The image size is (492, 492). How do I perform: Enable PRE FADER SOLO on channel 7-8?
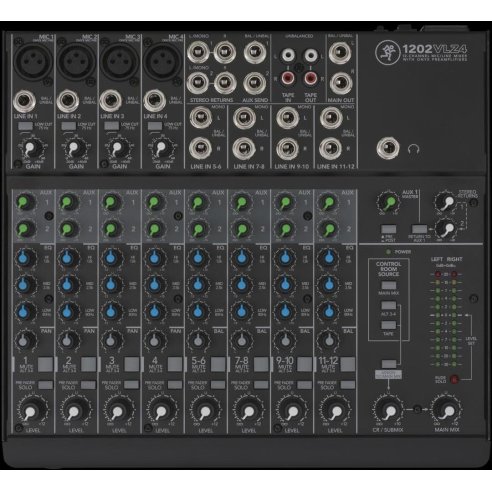[x=261, y=385]
